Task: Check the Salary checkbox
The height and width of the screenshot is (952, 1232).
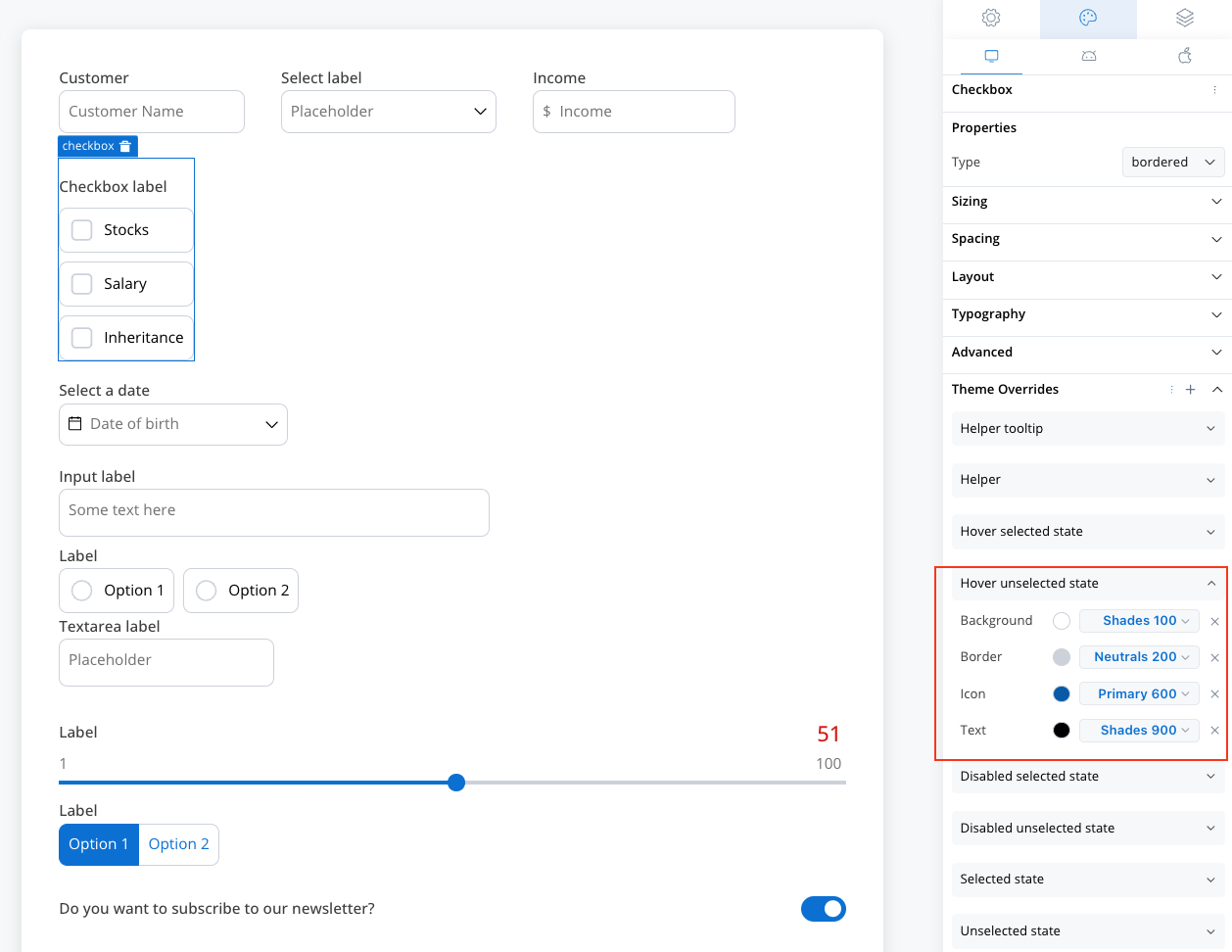Action: pyautogui.click(x=82, y=284)
